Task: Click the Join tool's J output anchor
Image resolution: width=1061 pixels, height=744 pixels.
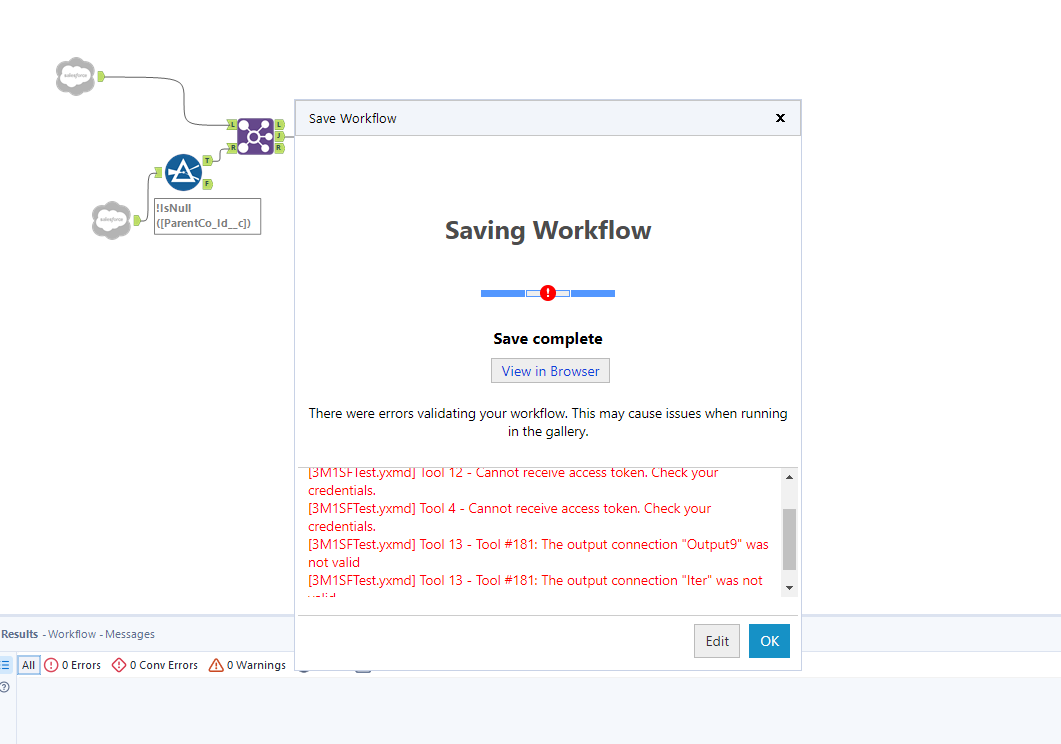Action: [279, 136]
